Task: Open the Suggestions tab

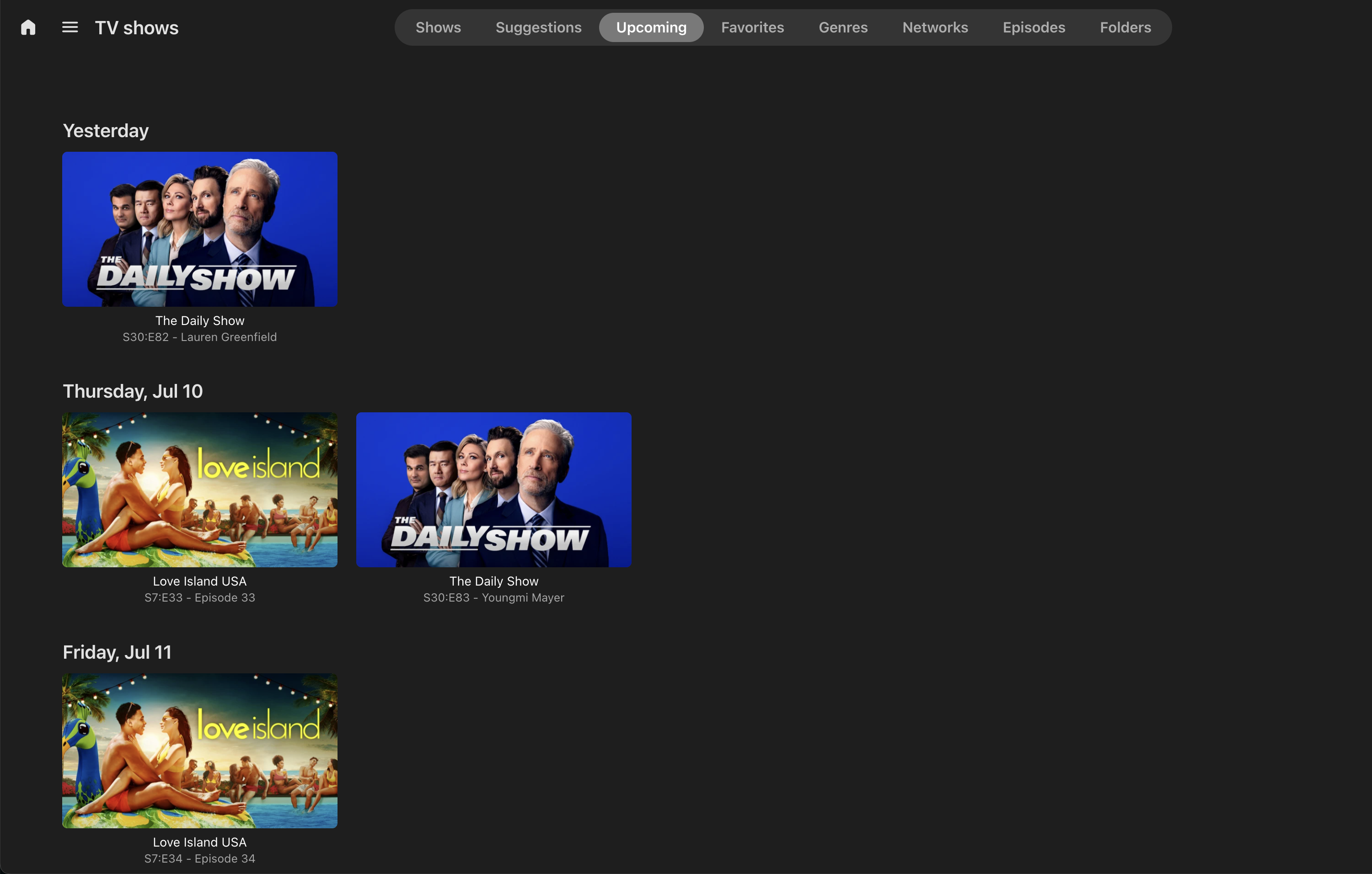Action: (538, 27)
